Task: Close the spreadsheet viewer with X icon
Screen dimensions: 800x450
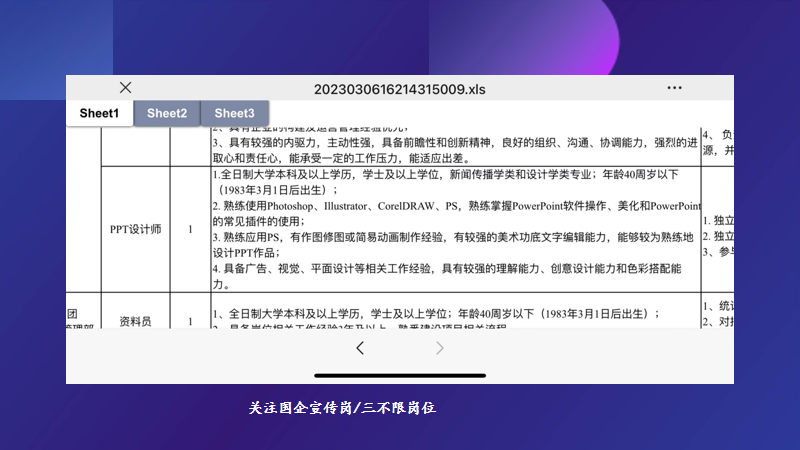Action: click(x=125, y=88)
